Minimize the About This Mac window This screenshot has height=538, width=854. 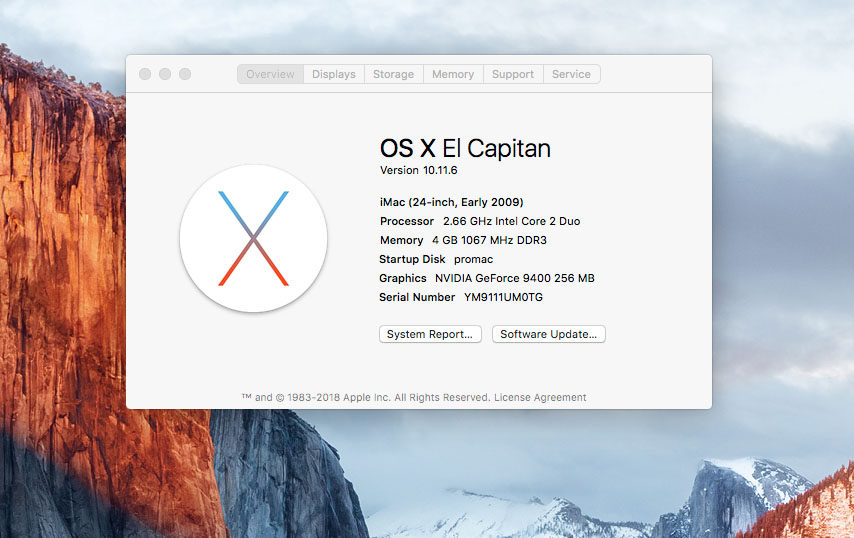coord(165,74)
